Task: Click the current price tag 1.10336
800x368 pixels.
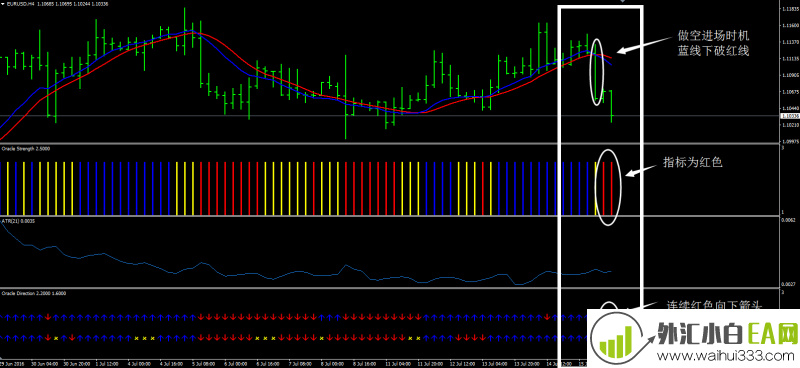Action: 790,116
